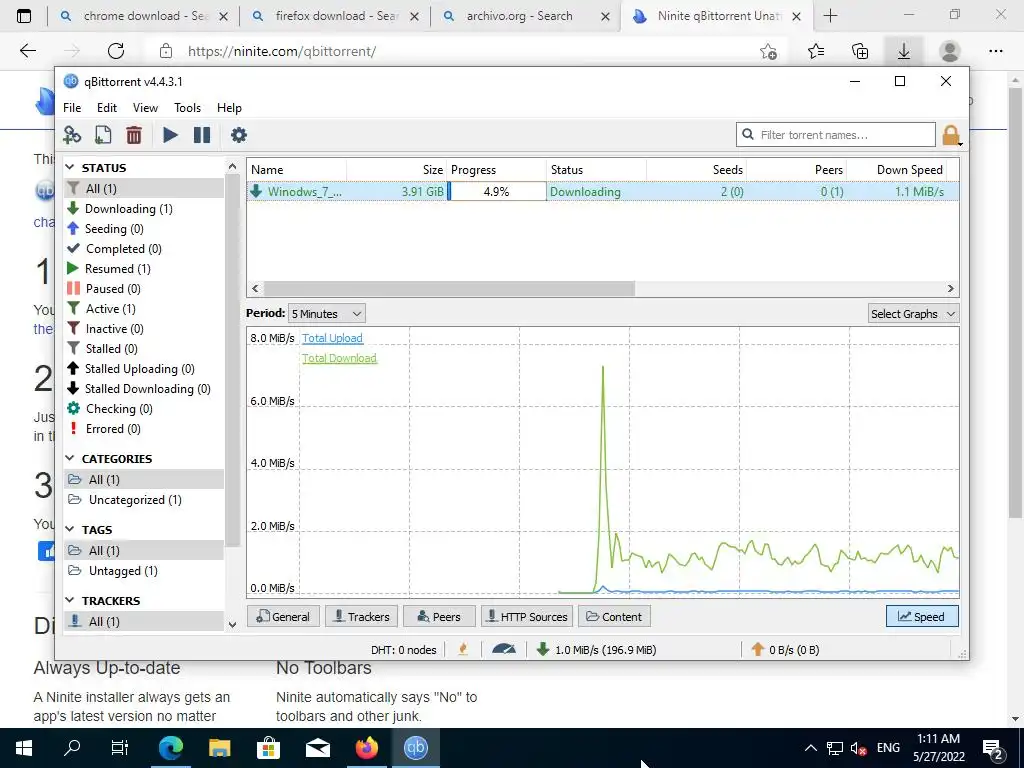Open Mail app from taskbar
Image resolution: width=1024 pixels, height=768 pixels.
[317, 748]
